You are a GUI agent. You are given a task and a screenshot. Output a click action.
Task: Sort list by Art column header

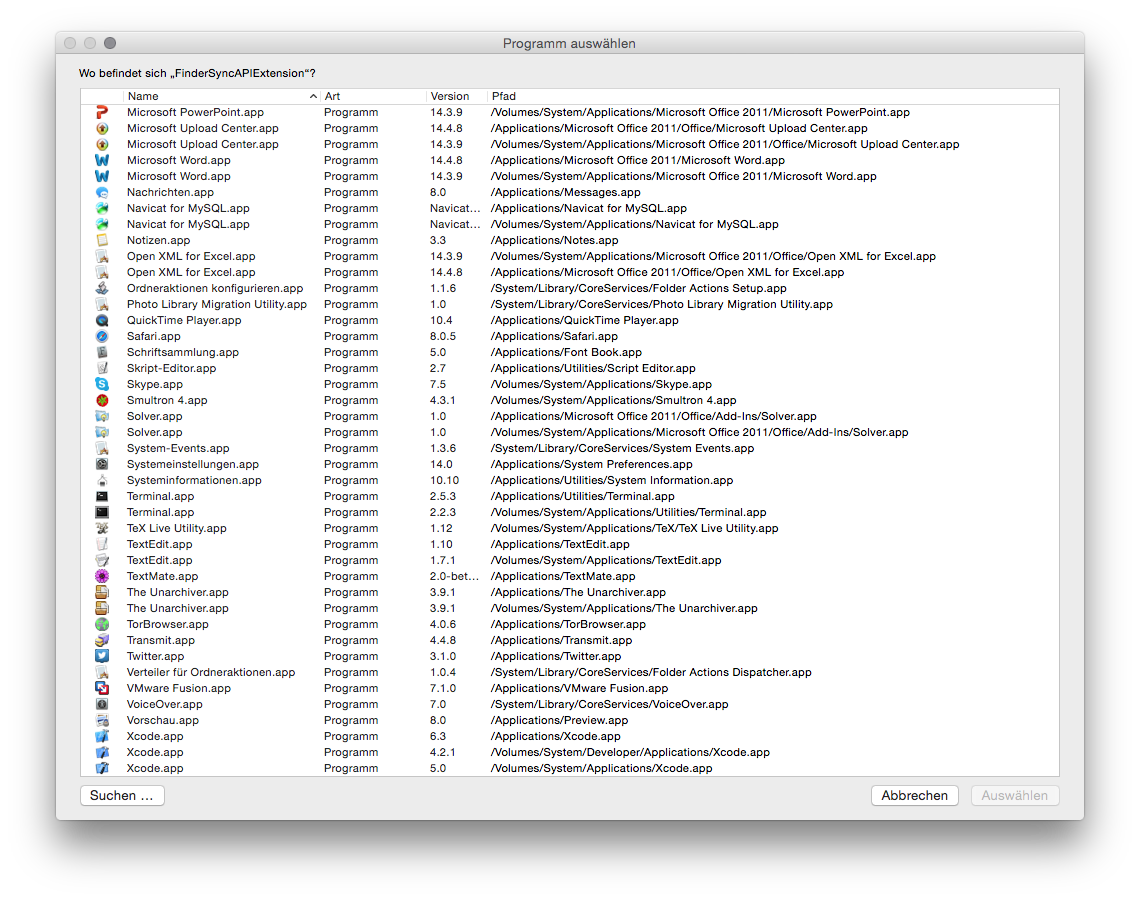pyautogui.click(x=370, y=96)
